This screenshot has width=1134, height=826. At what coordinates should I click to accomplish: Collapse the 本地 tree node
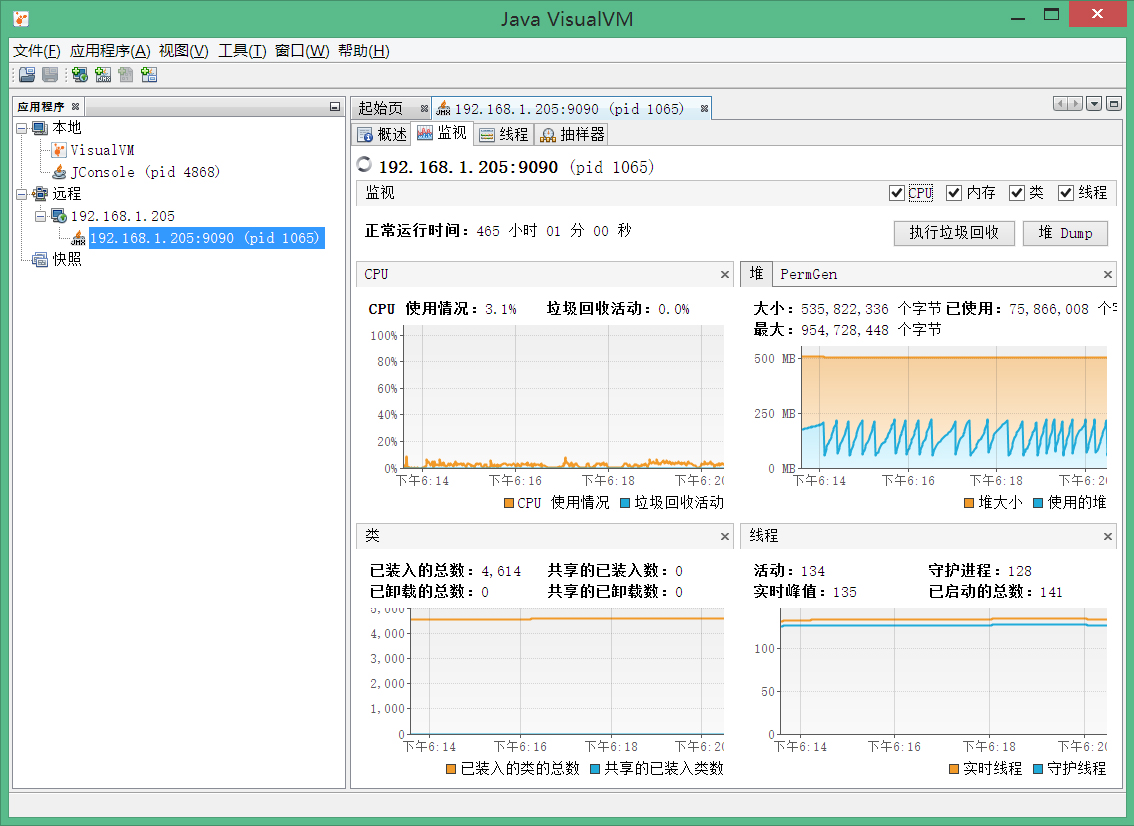pyautogui.click(x=21, y=128)
